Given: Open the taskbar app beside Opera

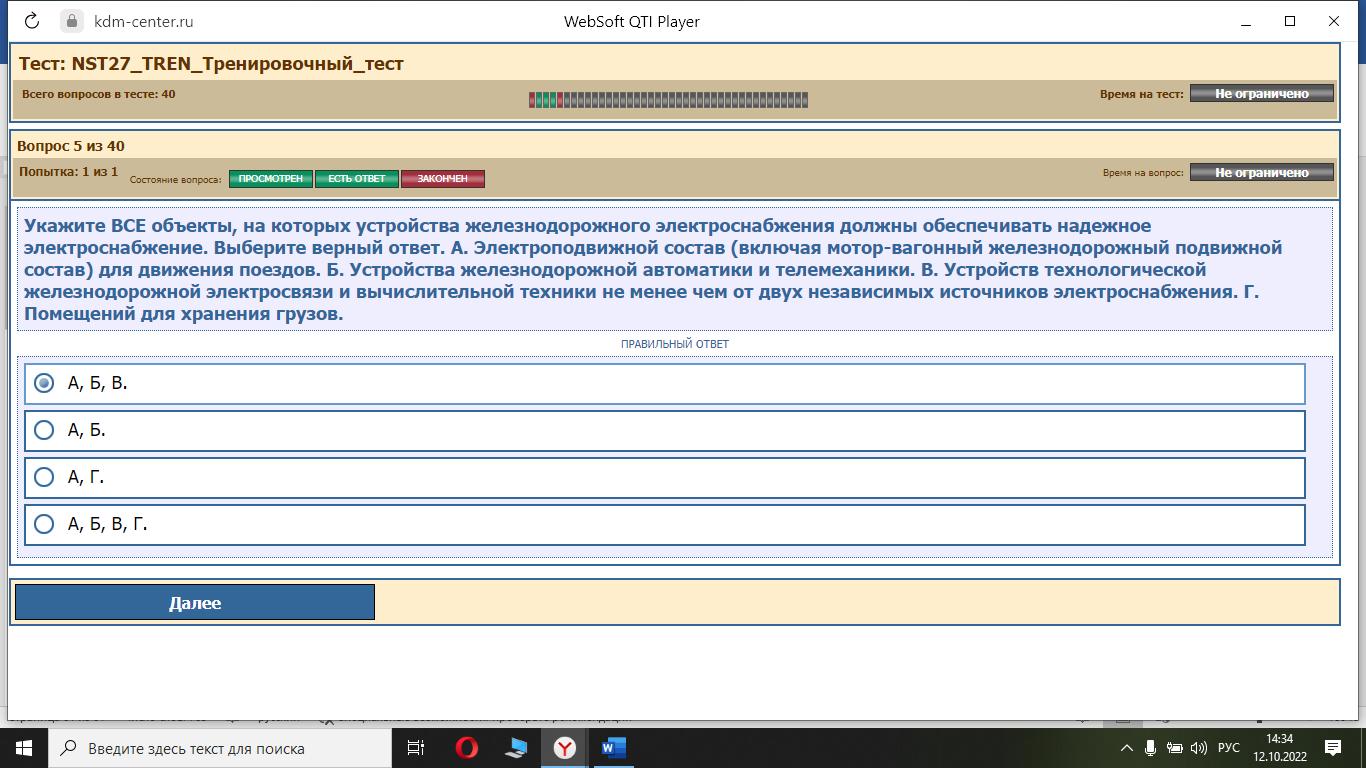Looking at the screenshot, I should [516, 748].
